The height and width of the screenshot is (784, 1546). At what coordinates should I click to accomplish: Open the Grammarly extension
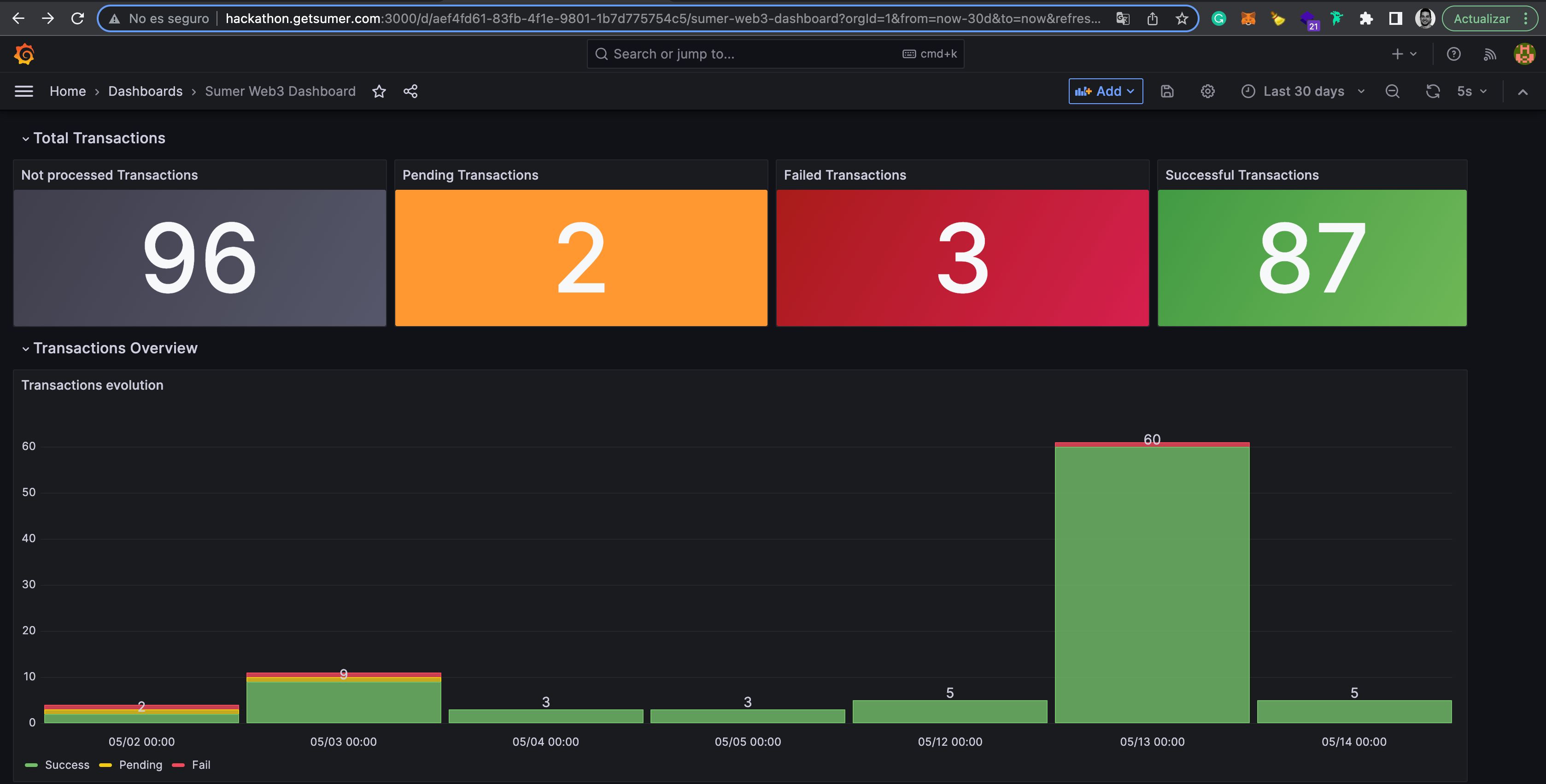pos(1218,18)
